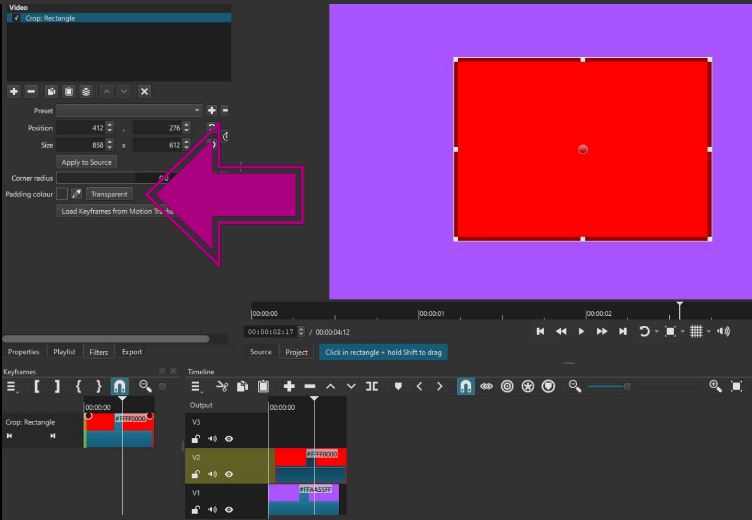Open the timeline hamburger menu
This screenshot has width=752, height=520.
tap(196, 386)
